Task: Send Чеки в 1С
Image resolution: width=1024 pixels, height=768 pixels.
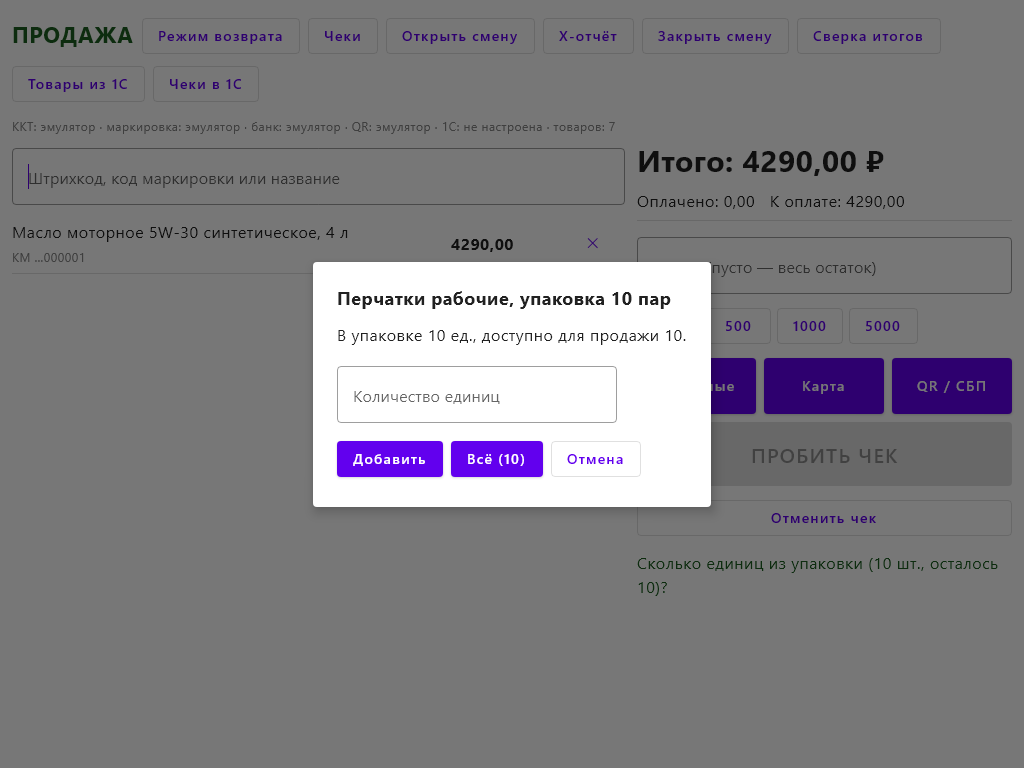Action: (x=206, y=84)
